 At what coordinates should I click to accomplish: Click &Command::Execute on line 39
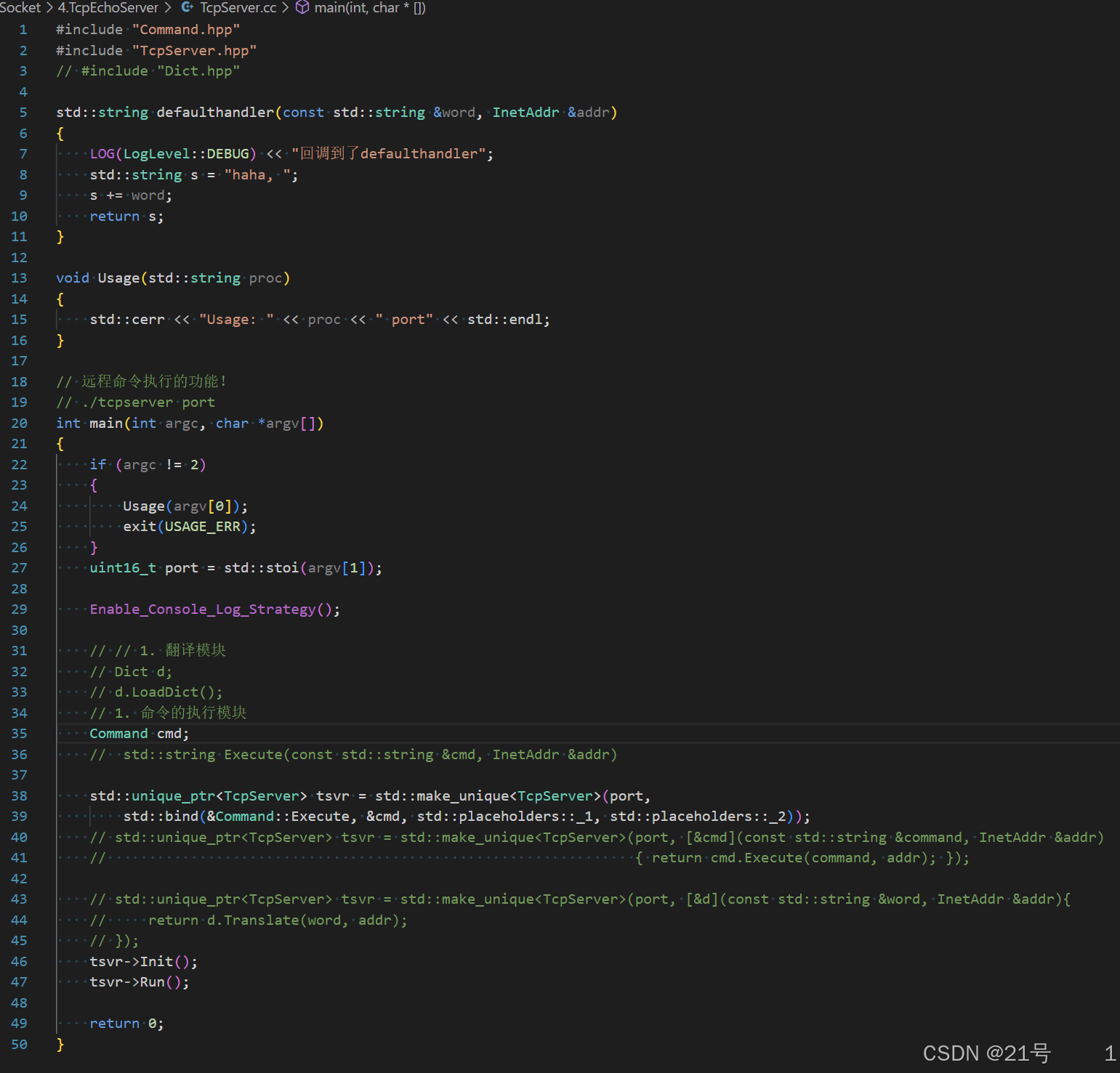(278, 817)
